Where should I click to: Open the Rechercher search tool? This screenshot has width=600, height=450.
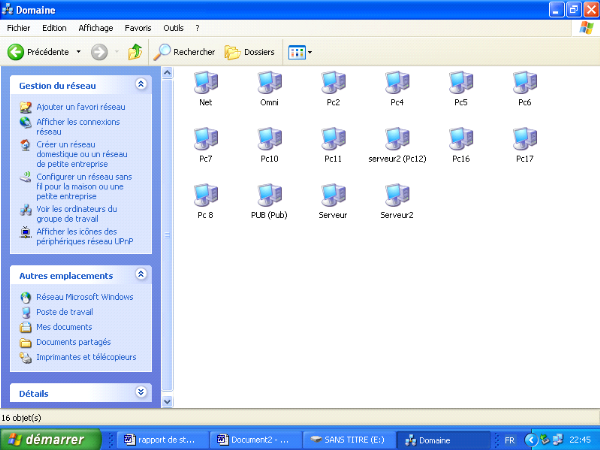[184, 51]
